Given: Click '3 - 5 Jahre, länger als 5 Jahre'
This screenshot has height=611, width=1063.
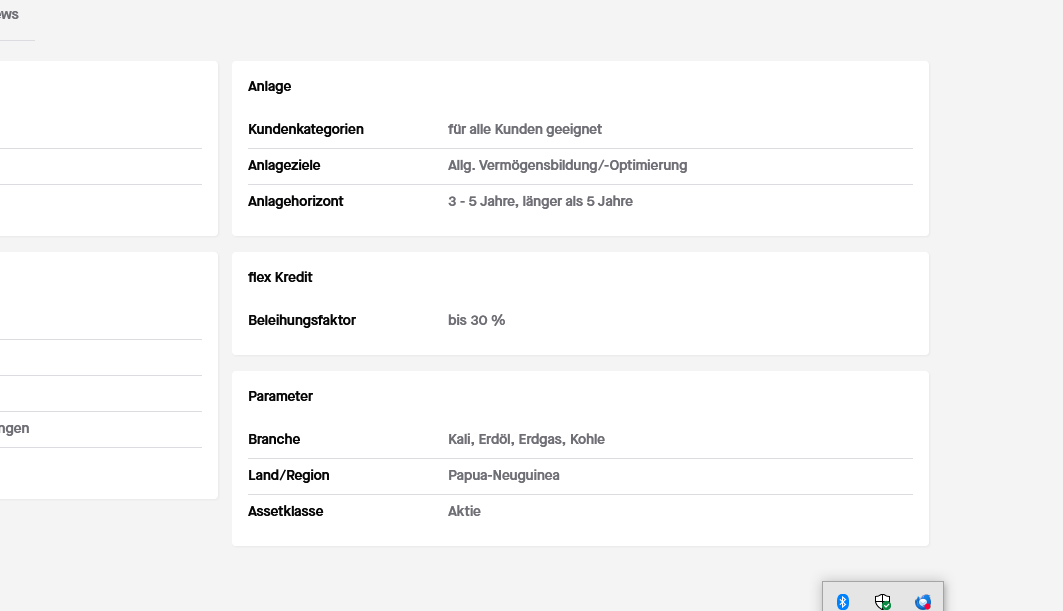Looking at the screenshot, I should tap(540, 201).
